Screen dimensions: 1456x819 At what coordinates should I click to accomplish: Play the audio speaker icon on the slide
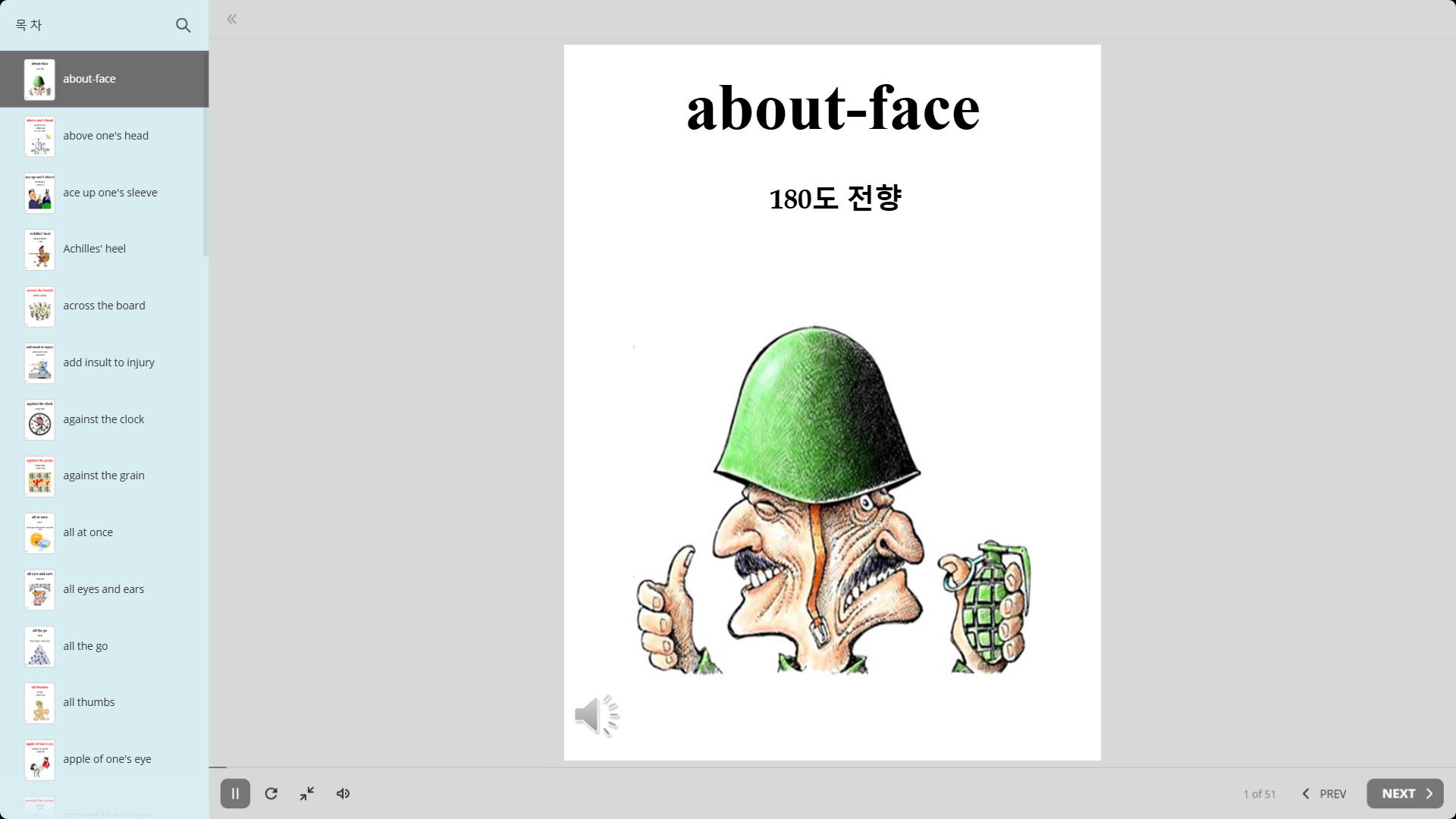pos(597,714)
